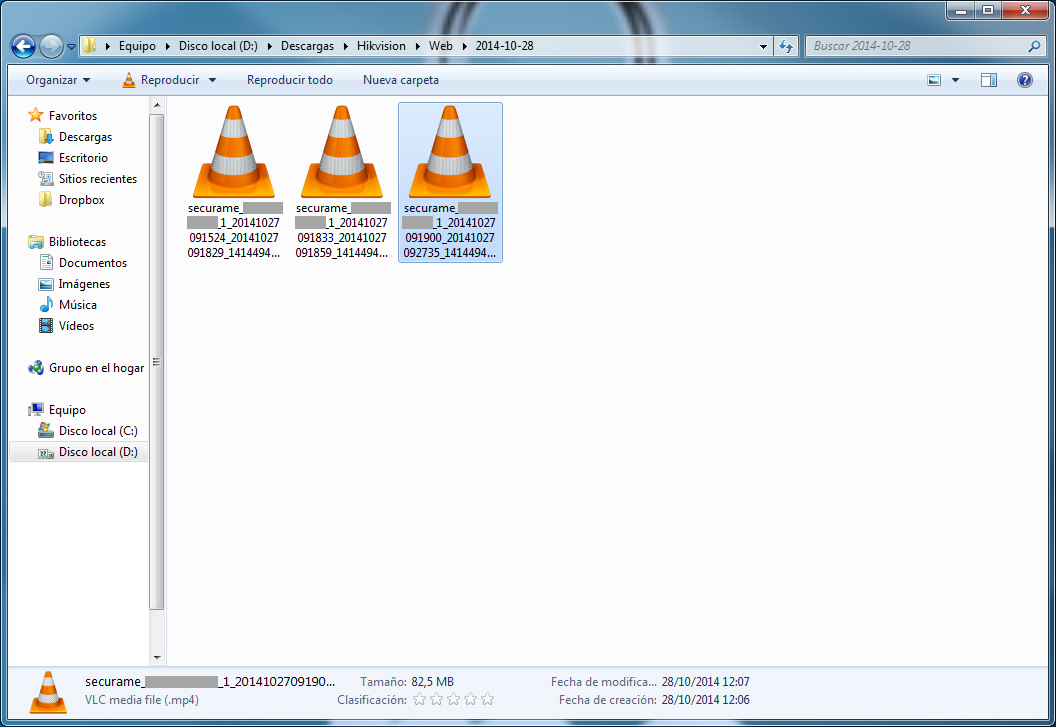Click VLC media file (.mp4) label
Viewport: 1056px width, 727px height.
pos(141,700)
